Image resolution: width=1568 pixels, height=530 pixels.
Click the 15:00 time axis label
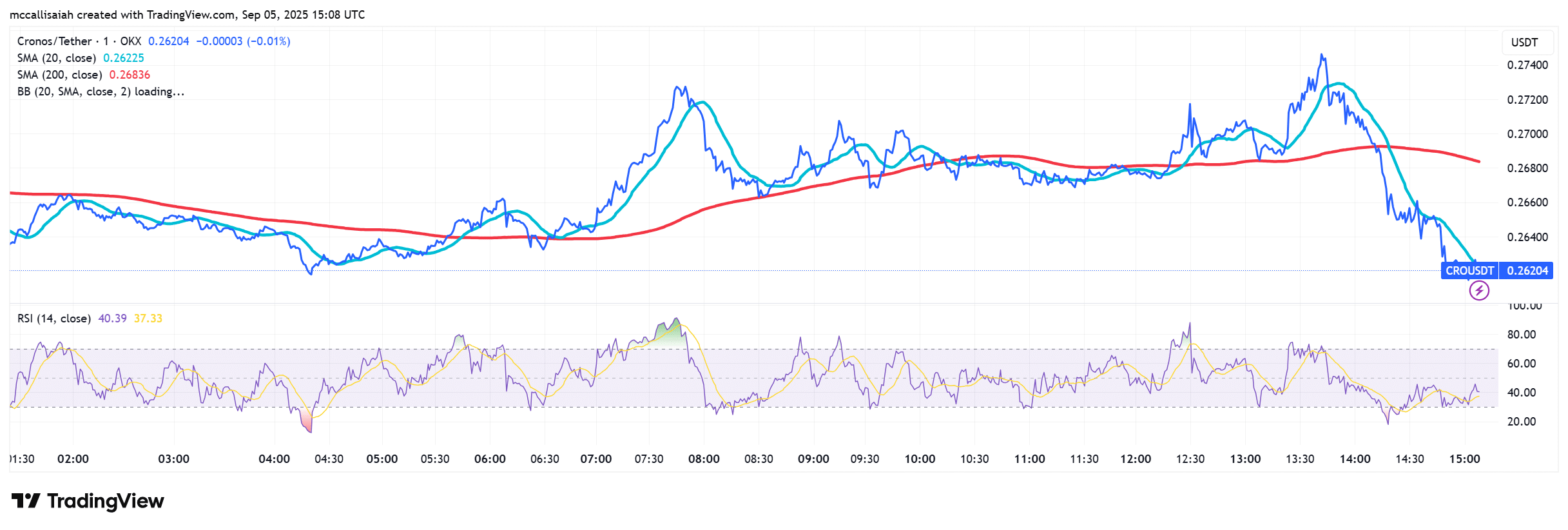click(x=1464, y=459)
